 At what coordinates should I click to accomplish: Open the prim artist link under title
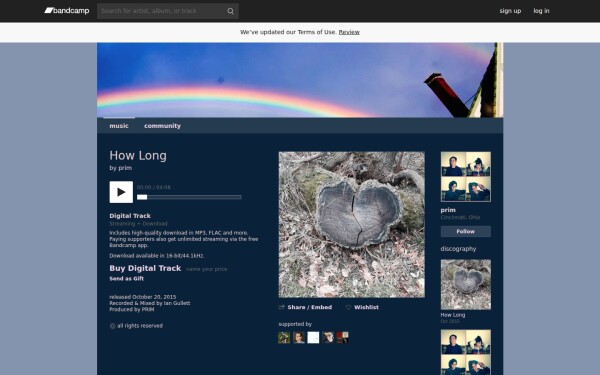tap(125, 168)
